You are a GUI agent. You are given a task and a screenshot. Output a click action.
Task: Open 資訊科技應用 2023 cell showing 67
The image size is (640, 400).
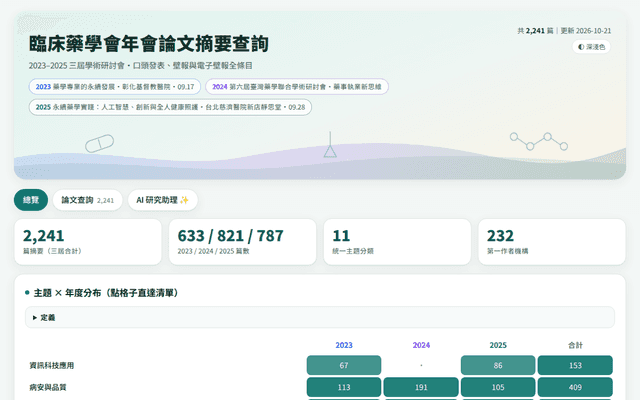pos(344,365)
